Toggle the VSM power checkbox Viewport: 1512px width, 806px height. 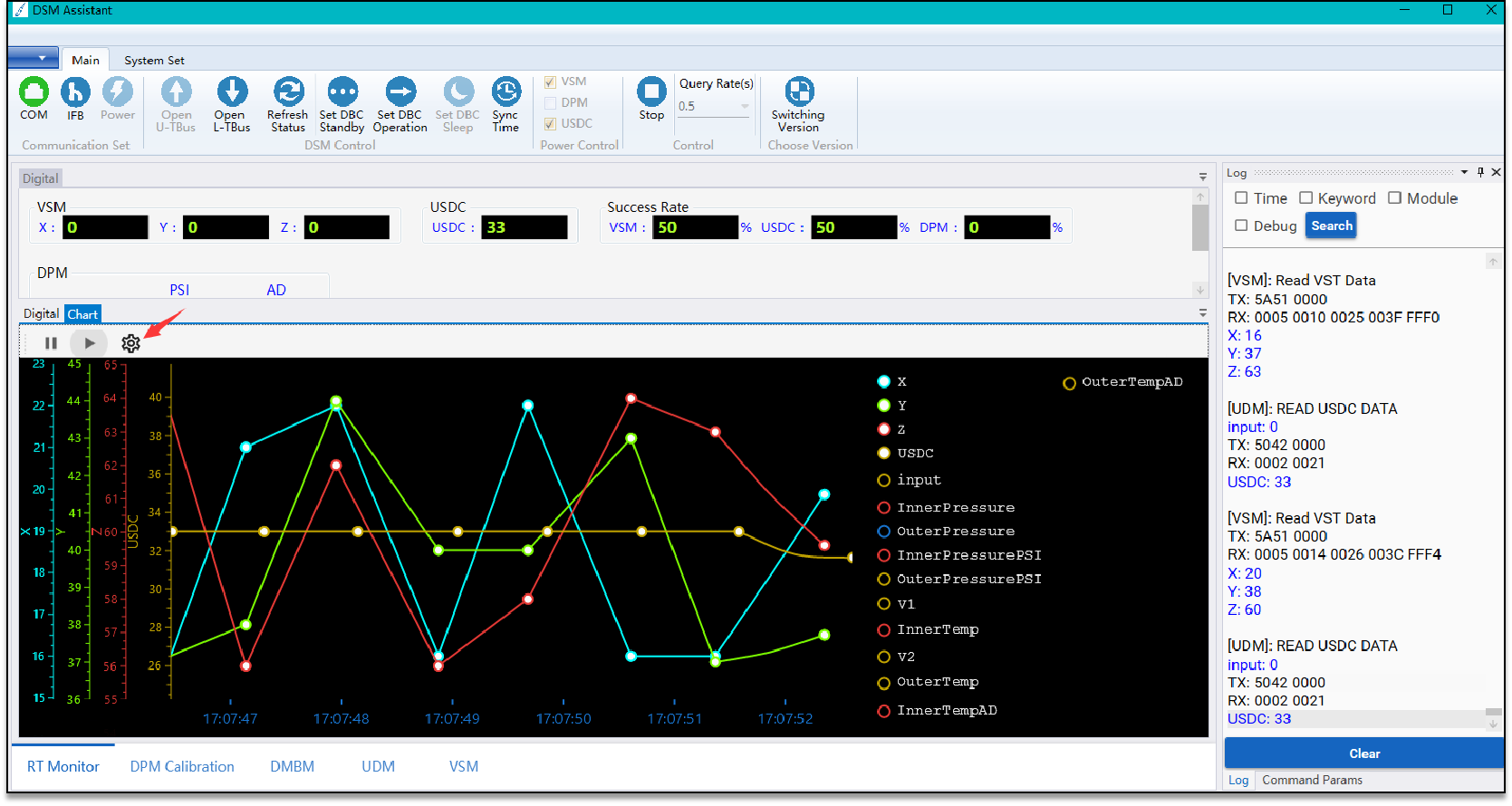tap(550, 82)
